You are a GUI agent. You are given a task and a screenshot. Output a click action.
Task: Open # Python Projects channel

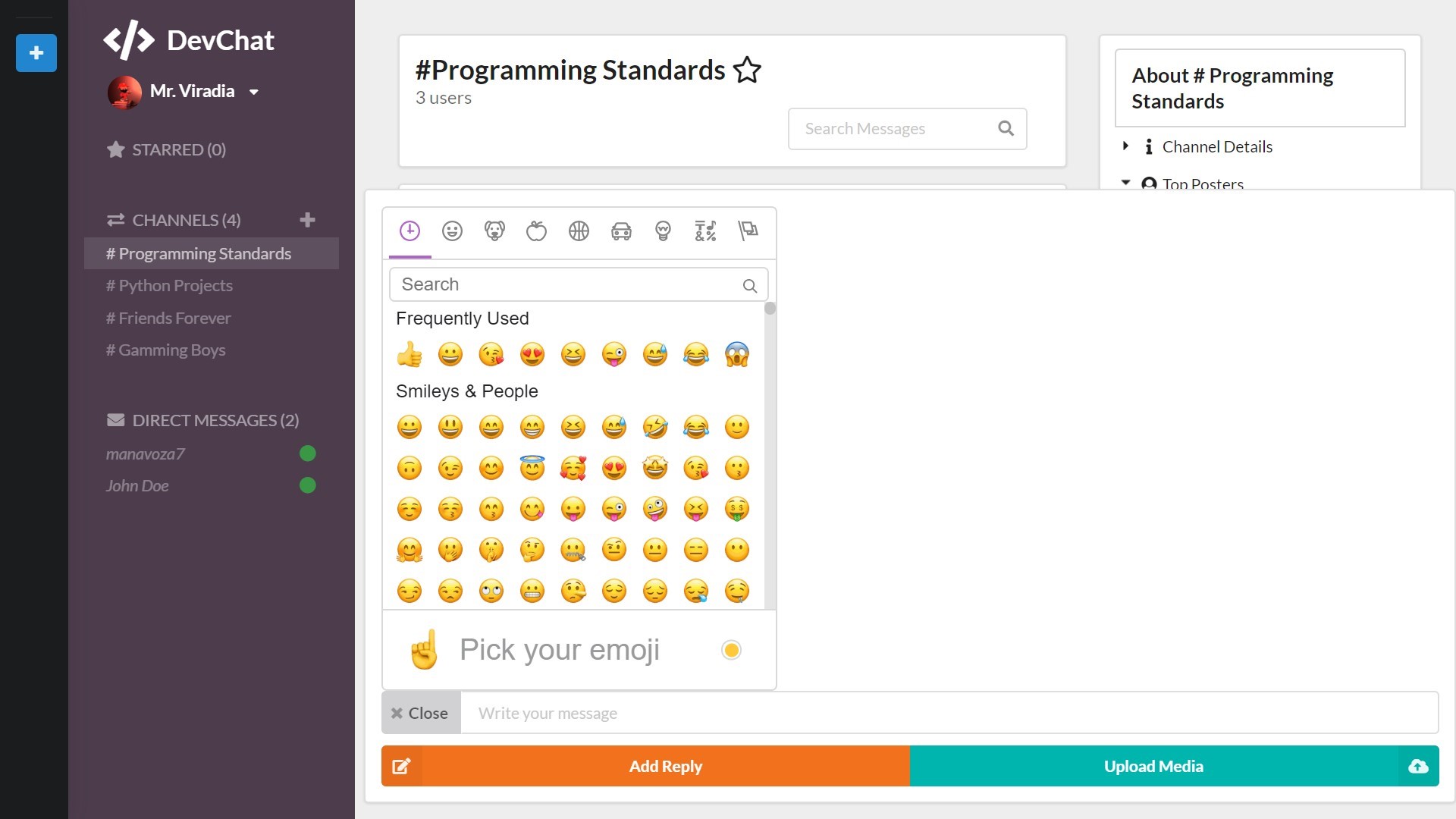[170, 285]
